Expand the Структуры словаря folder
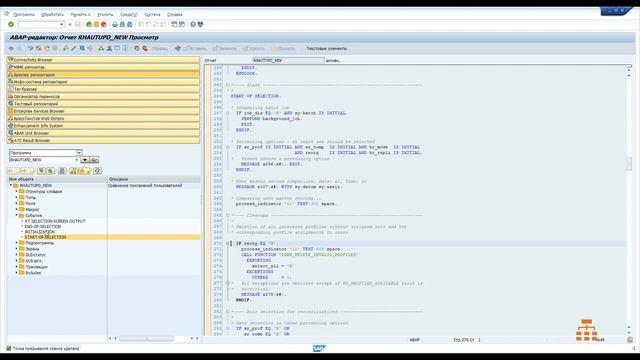 pos(17,191)
